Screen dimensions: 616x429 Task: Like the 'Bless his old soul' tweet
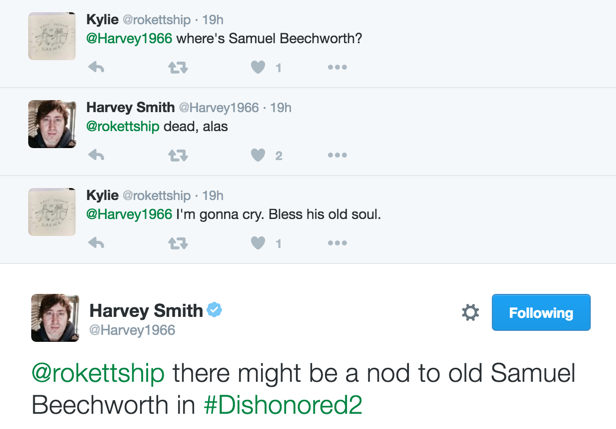[x=258, y=243]
